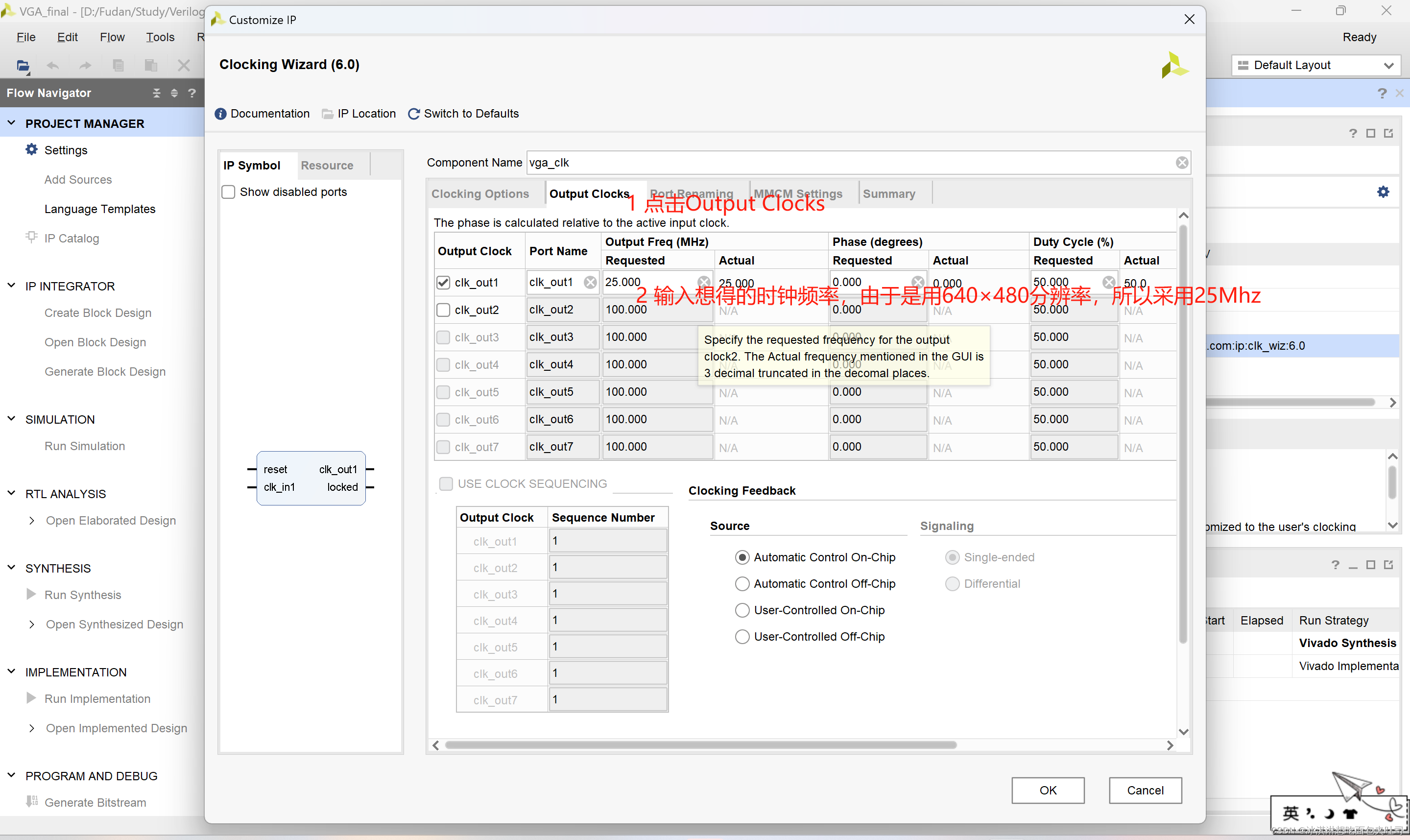
Task: Click the Copy icon in main toolbar
Action: (118, 66)
